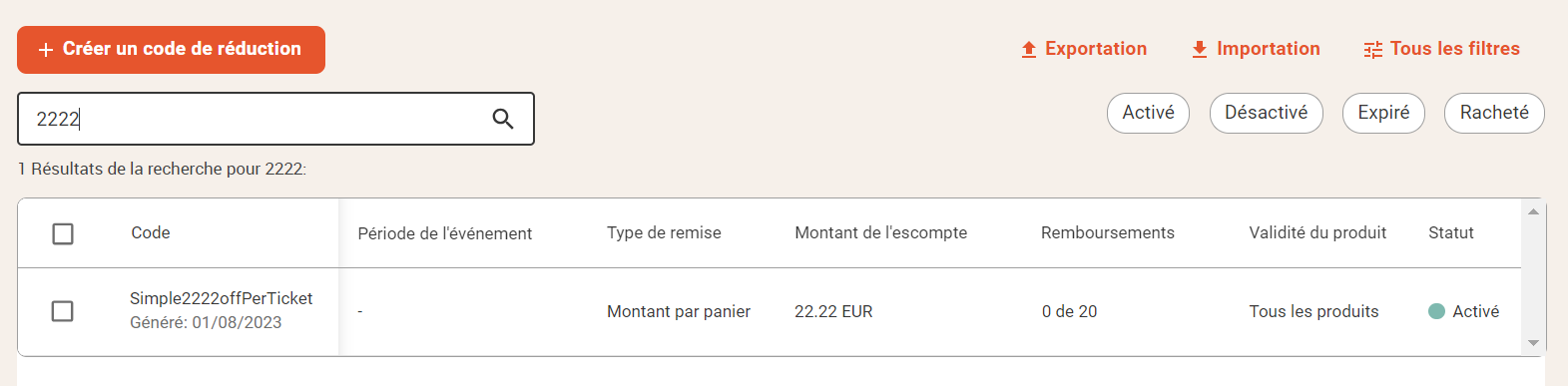
Task: Toggle the Activé filter chip
Action: [x=1148, y=113]
